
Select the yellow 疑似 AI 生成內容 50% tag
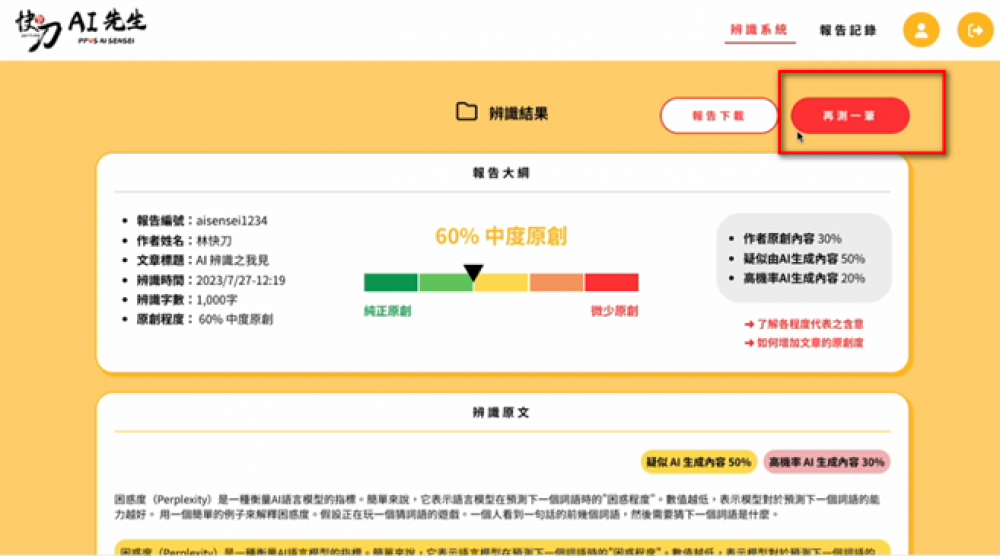697,462
